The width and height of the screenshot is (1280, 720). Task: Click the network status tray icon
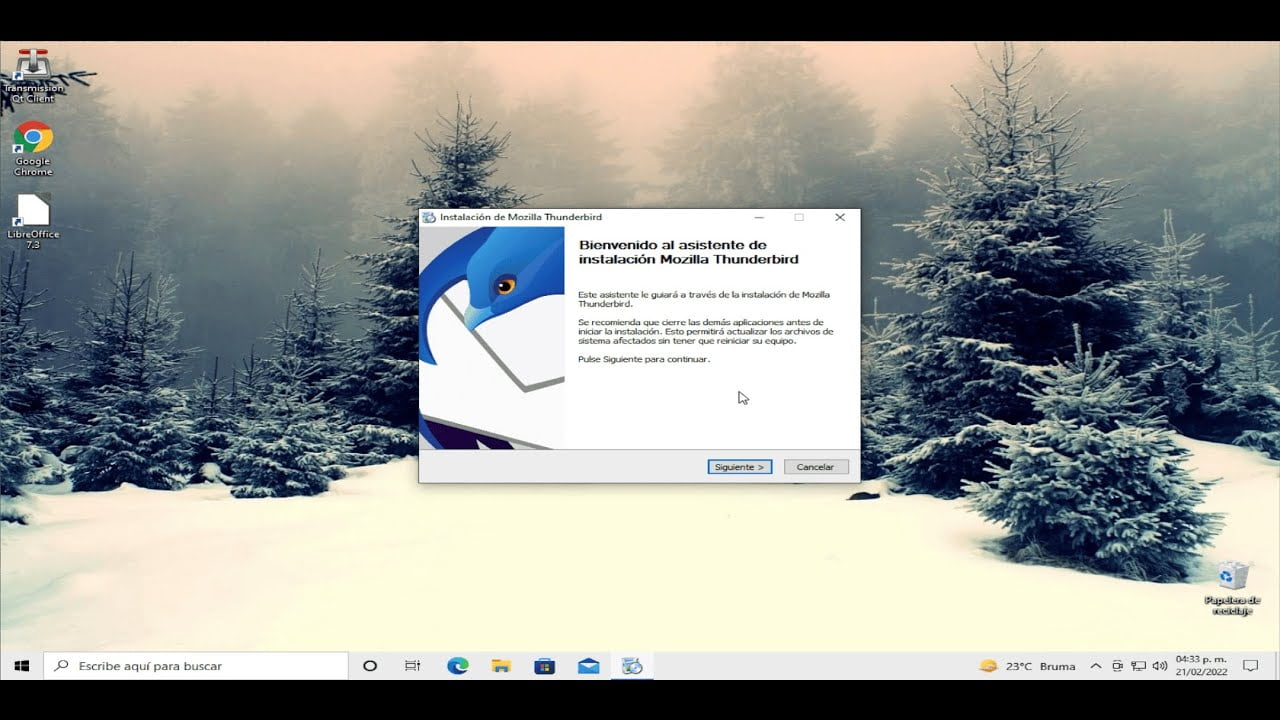pos(1137,665)
